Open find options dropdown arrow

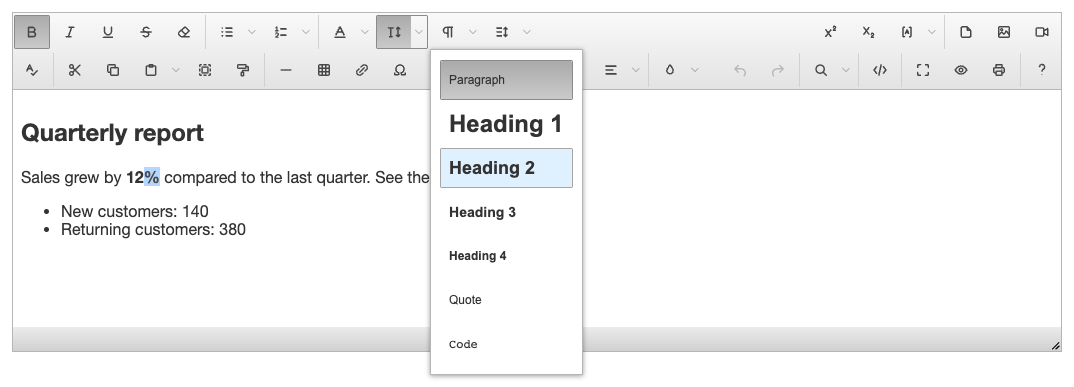click(x=845, y=70)
